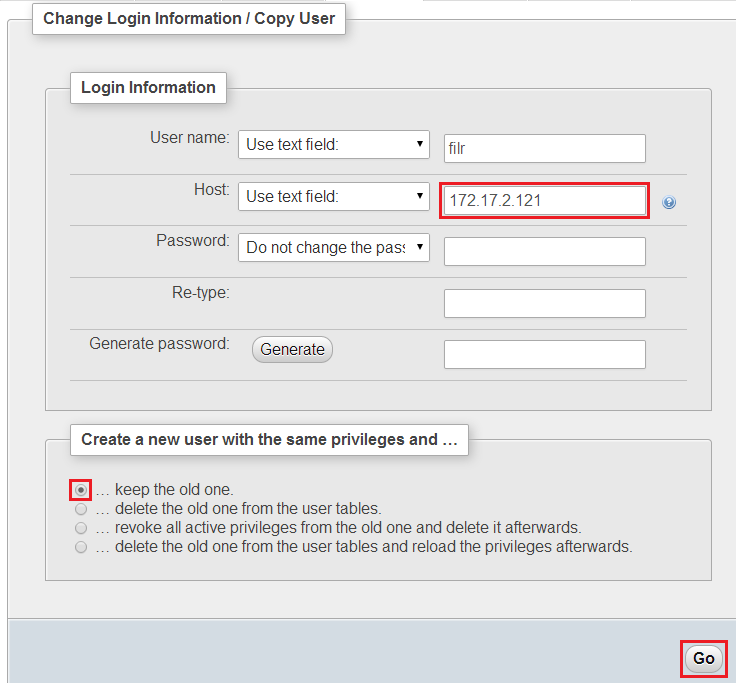Open the User name 'Use text field' dropdown
Screen dimensions: 736x683
[334, 145]
